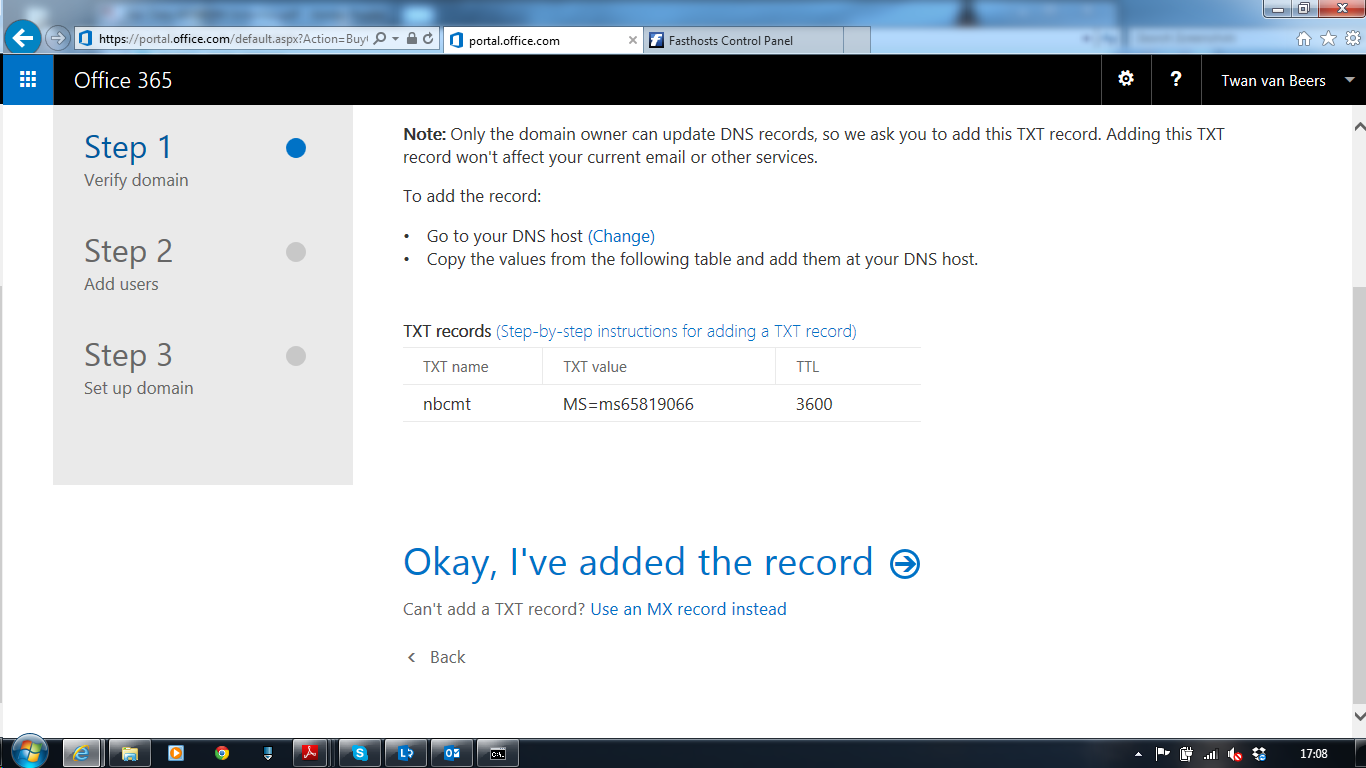The image size is (1366, 768).
Task: Click the TTL value '3600'
Action: pyautogui.click(x=814, y=404)
